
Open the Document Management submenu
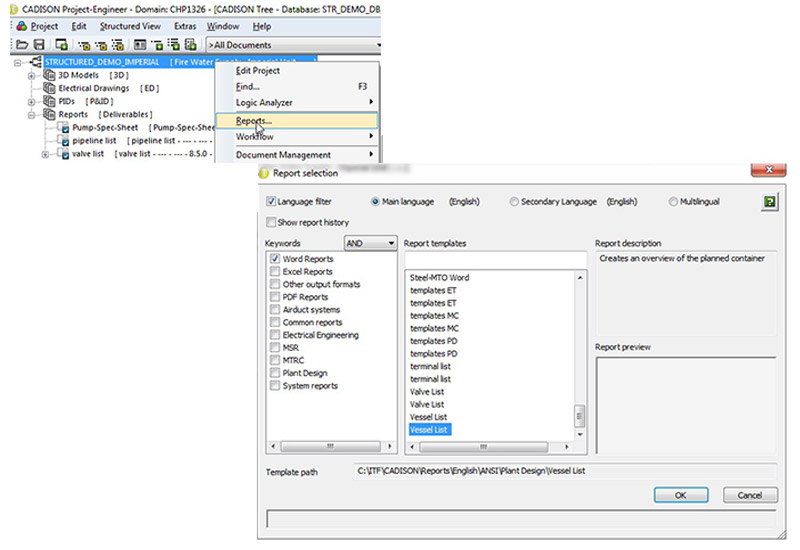coord(297,155)
